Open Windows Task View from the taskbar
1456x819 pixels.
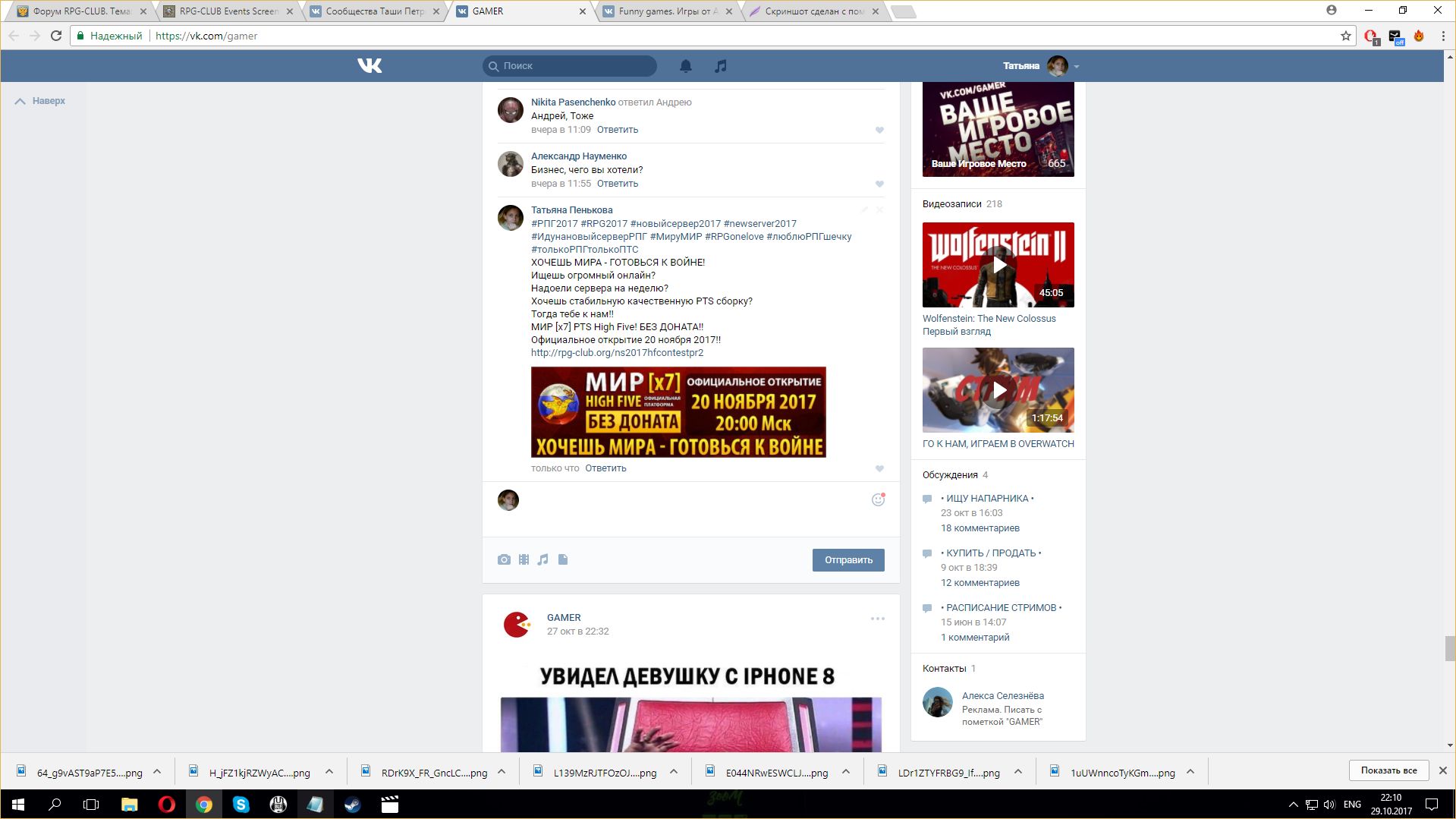point(91,805)
